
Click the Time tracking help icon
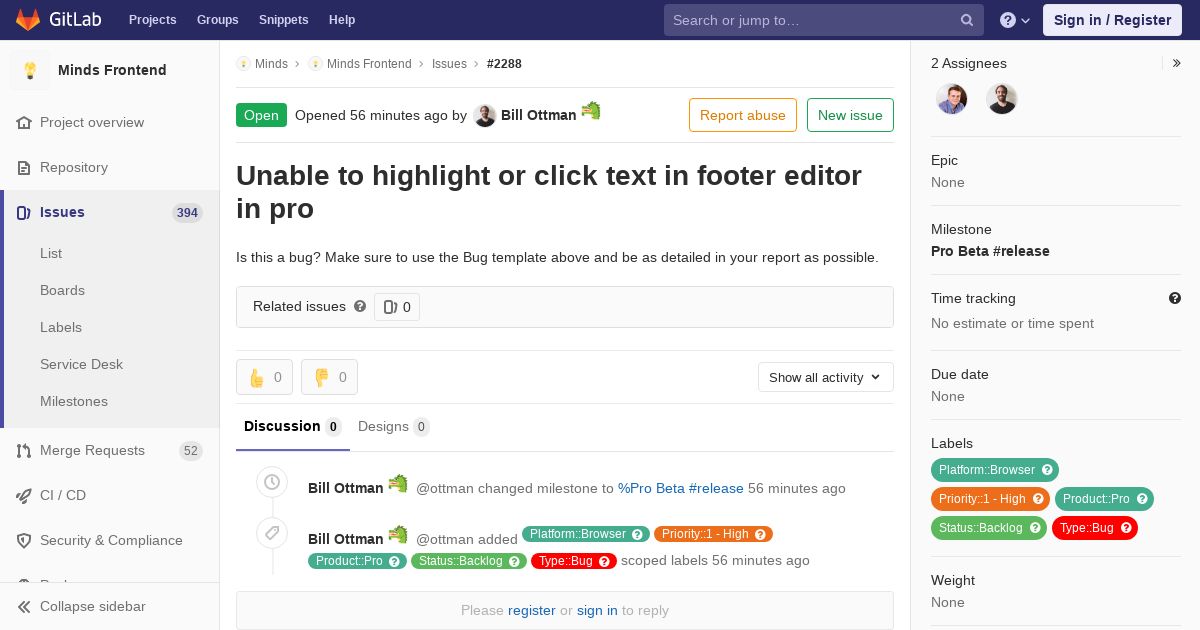coord(1175,298)
